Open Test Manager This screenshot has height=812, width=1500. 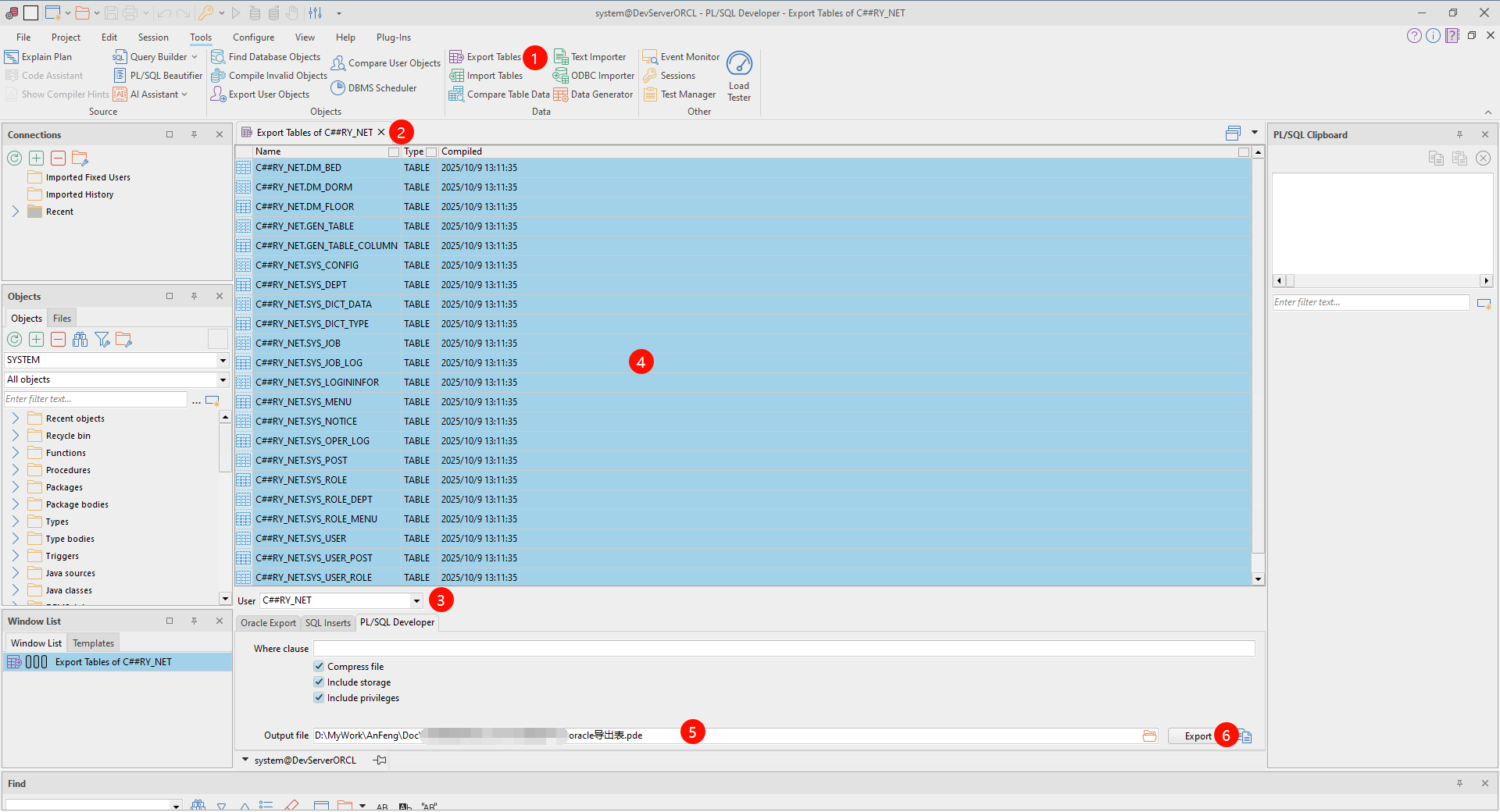(x=679, y=94)
